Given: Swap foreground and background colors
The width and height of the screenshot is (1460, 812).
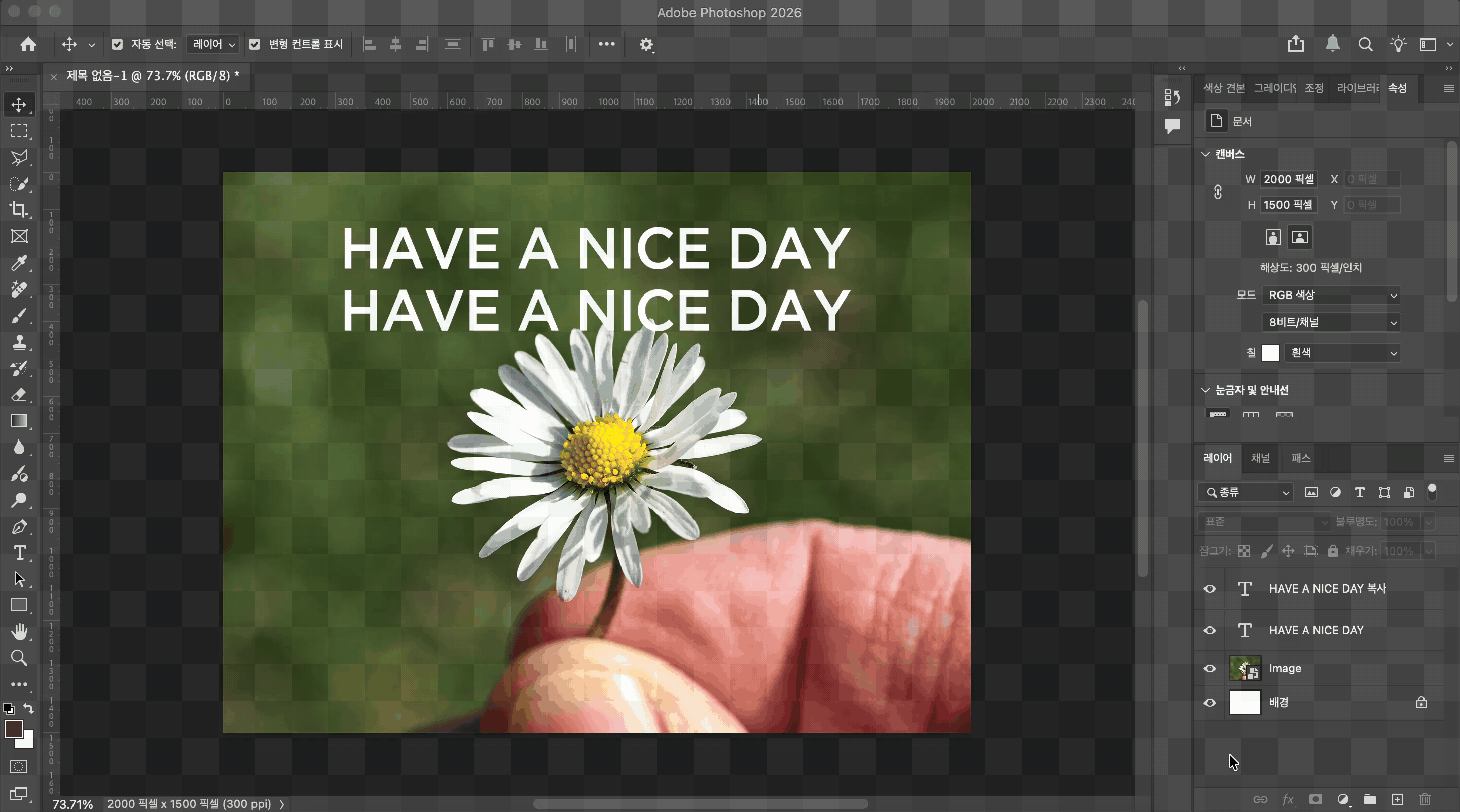Looking at the screenshot, I should [x=28, y=708].
